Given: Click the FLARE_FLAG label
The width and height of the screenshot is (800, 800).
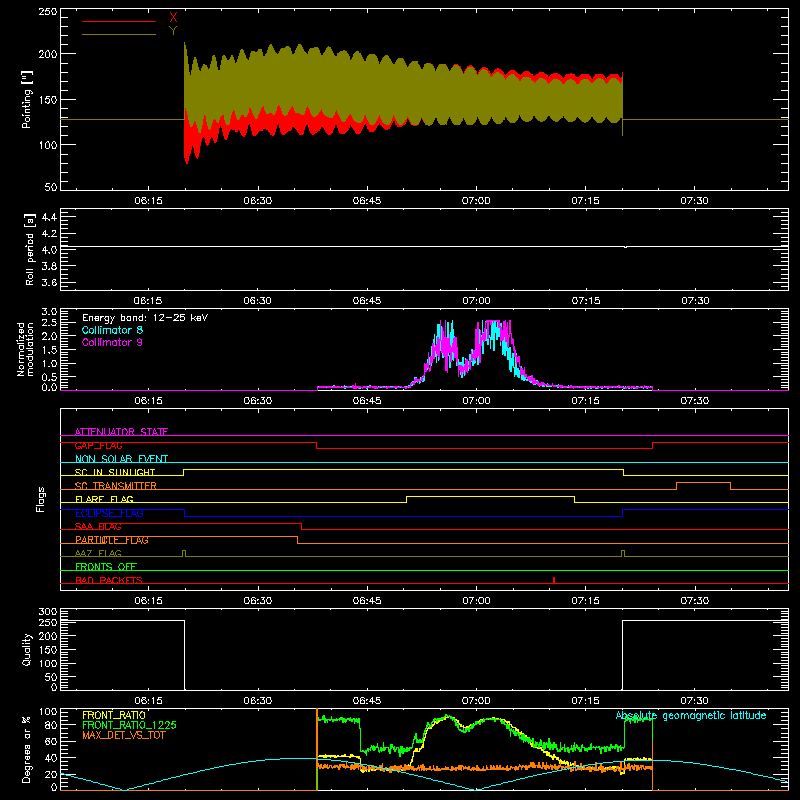Looking at the screenshot, I should pos(104,499).
